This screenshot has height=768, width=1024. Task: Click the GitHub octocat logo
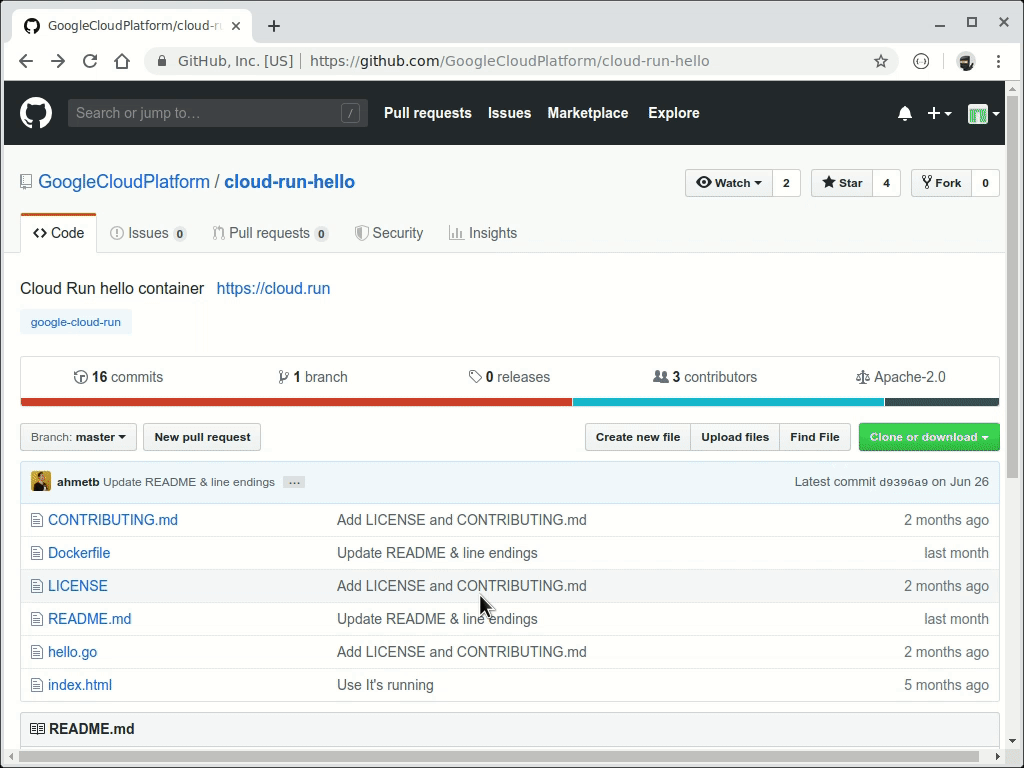[x=36, y=113]
